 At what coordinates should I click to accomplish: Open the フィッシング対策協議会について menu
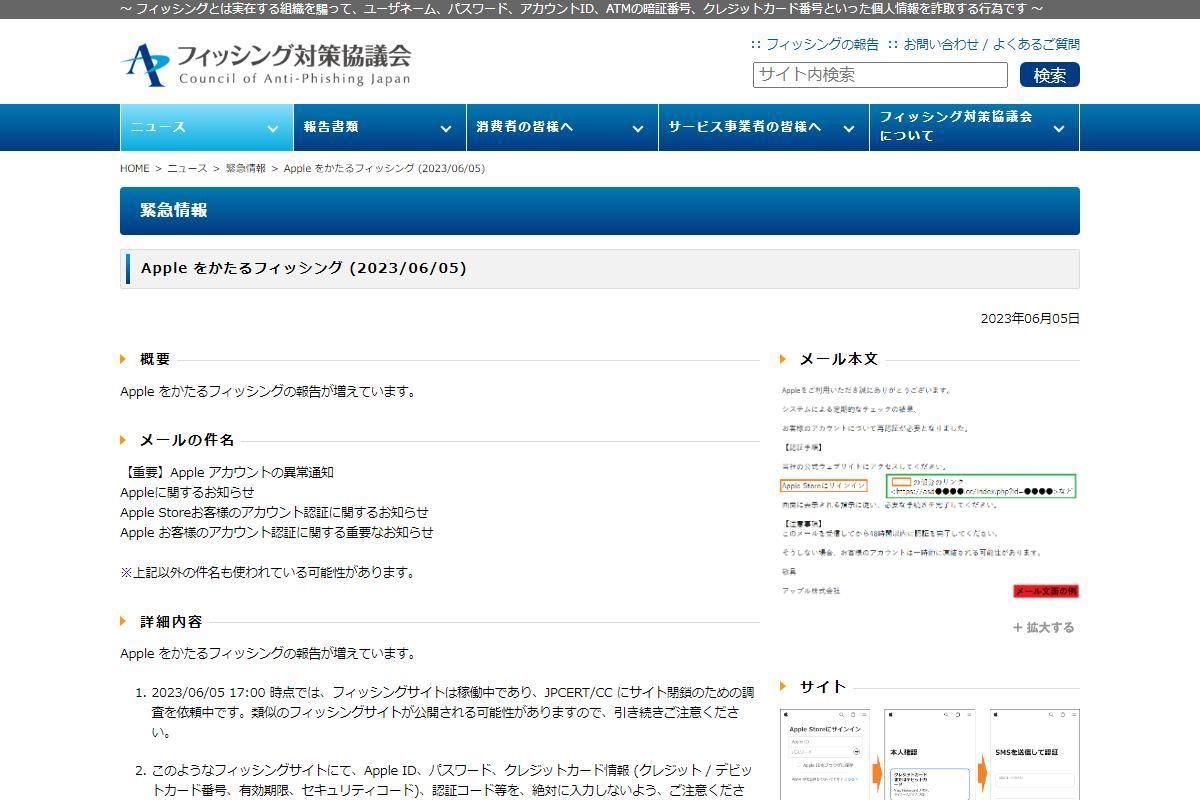(974, 127)
